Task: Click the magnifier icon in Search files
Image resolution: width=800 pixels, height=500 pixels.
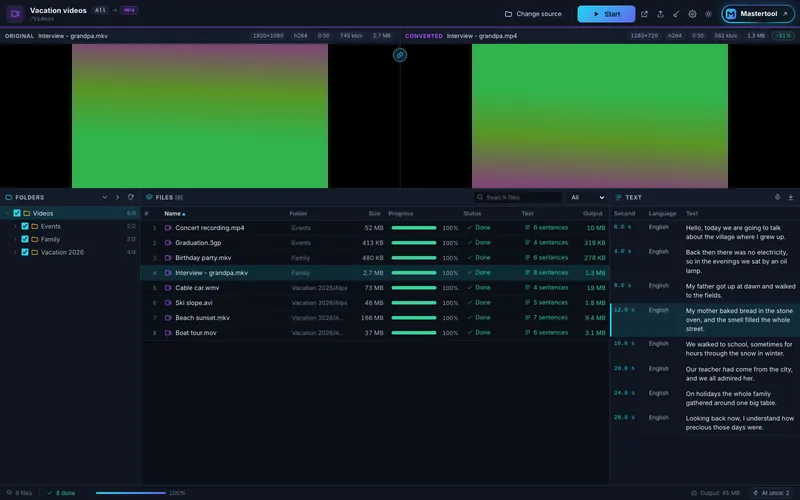Action: (x=480, y=197)
